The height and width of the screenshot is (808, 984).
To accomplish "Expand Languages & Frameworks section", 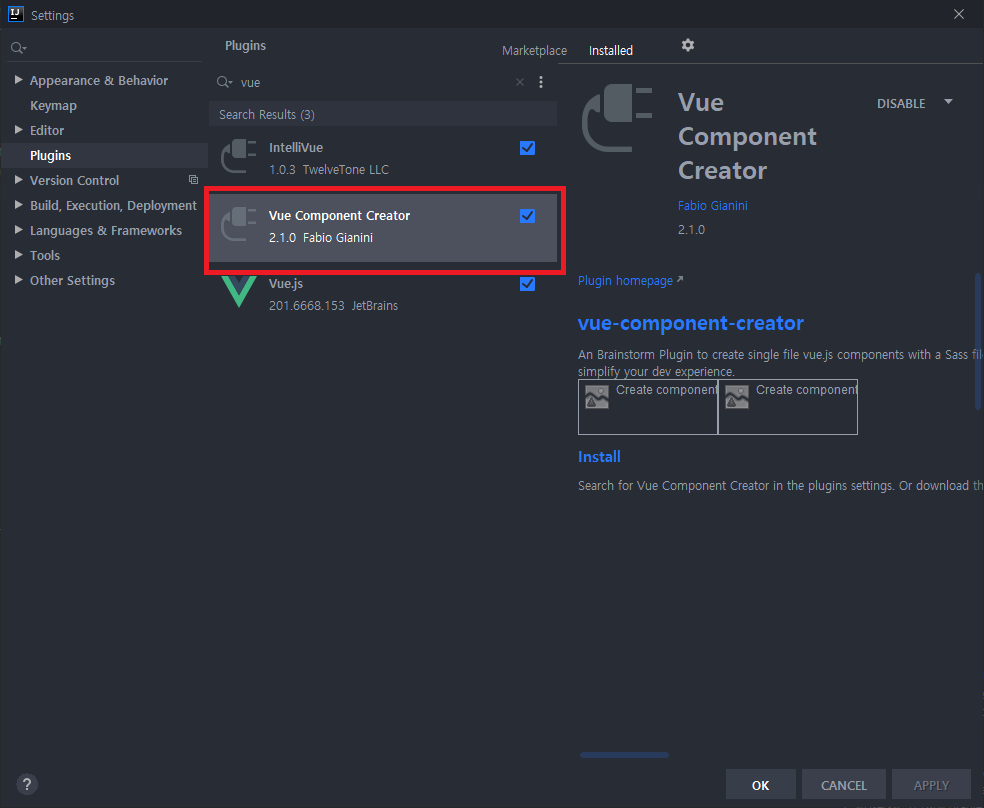I will 18,230.
